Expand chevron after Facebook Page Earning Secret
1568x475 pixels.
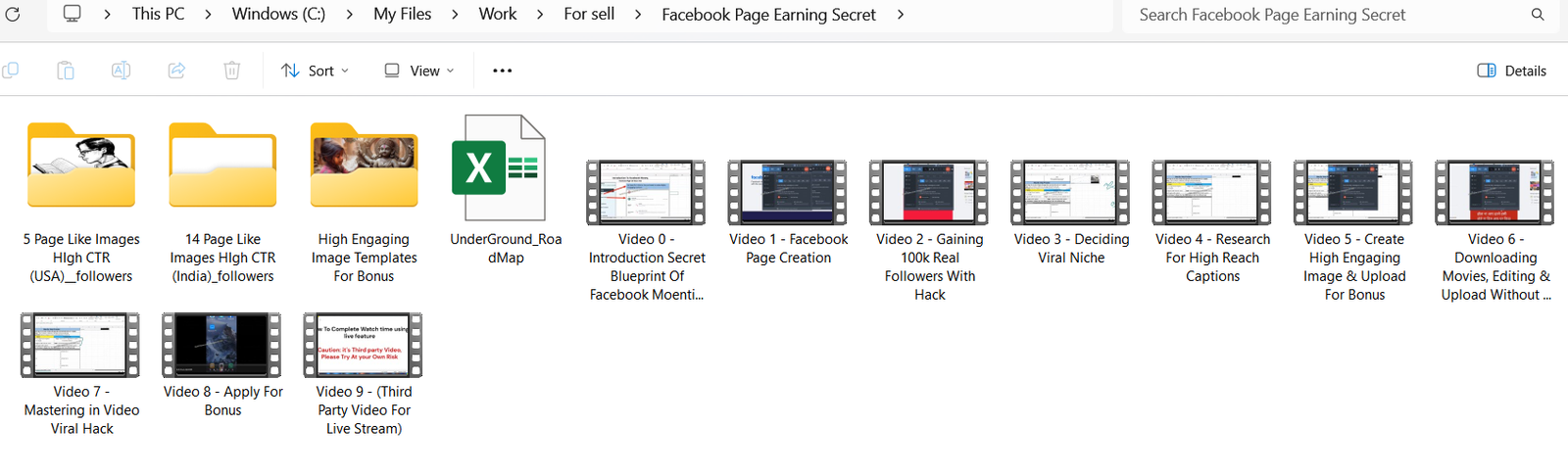900,15
